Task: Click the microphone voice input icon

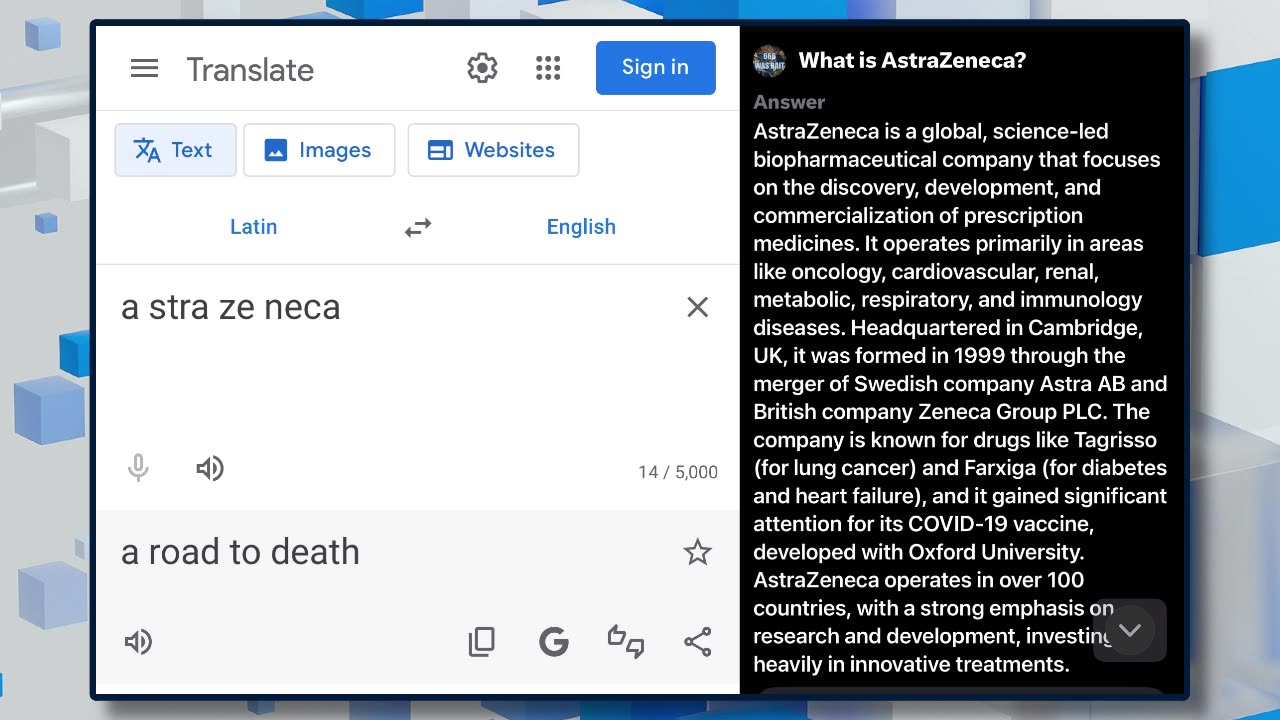Action: (138, 468)
